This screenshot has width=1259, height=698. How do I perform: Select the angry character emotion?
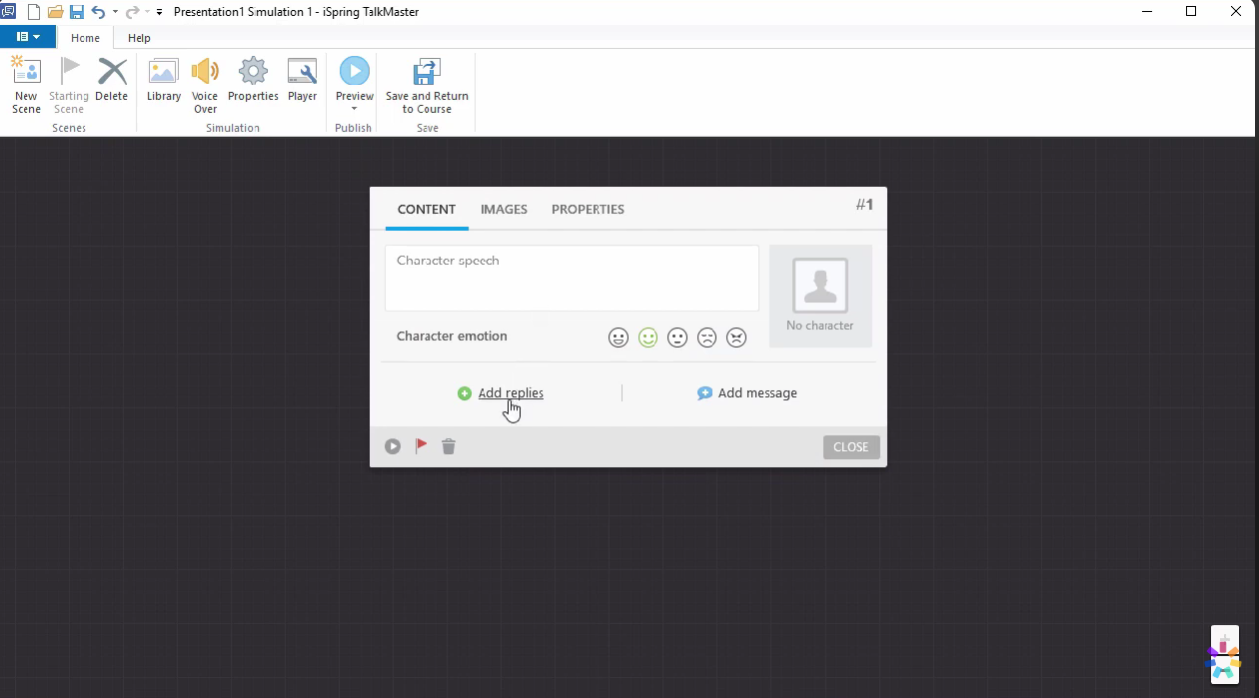(736, 337)
